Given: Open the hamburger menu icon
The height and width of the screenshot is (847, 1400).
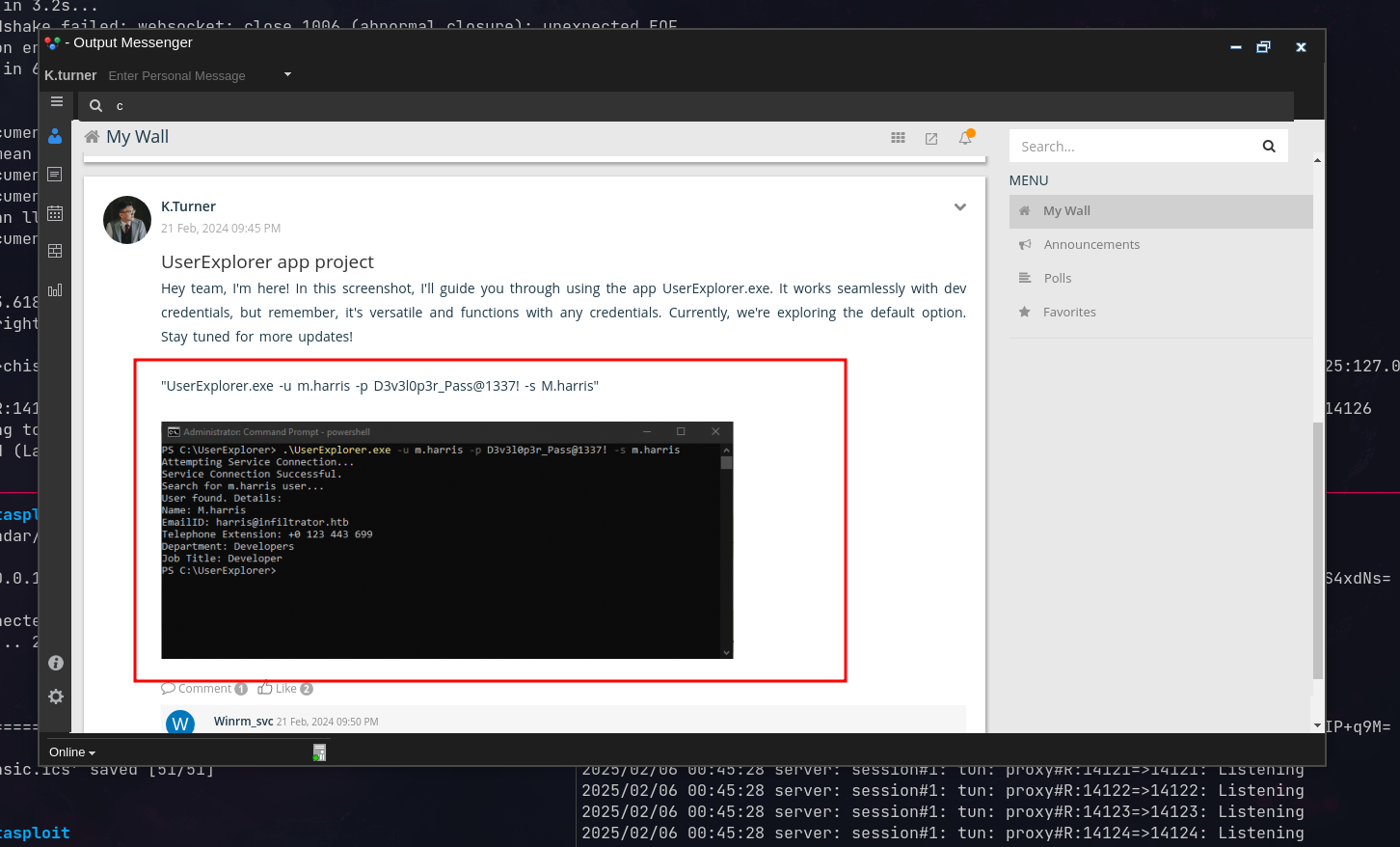Looking at the screenshot, I should coord(57,101).
